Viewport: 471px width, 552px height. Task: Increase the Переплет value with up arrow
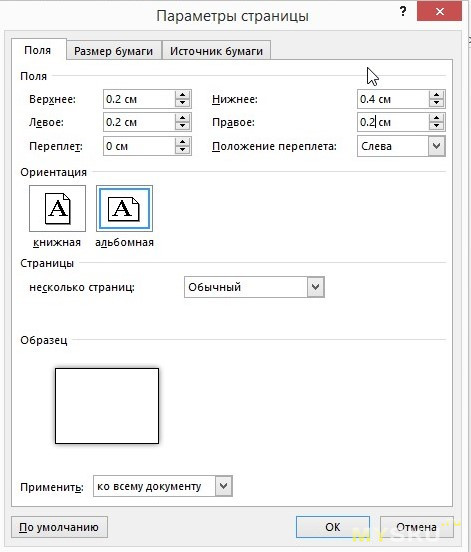click(182, 142)
